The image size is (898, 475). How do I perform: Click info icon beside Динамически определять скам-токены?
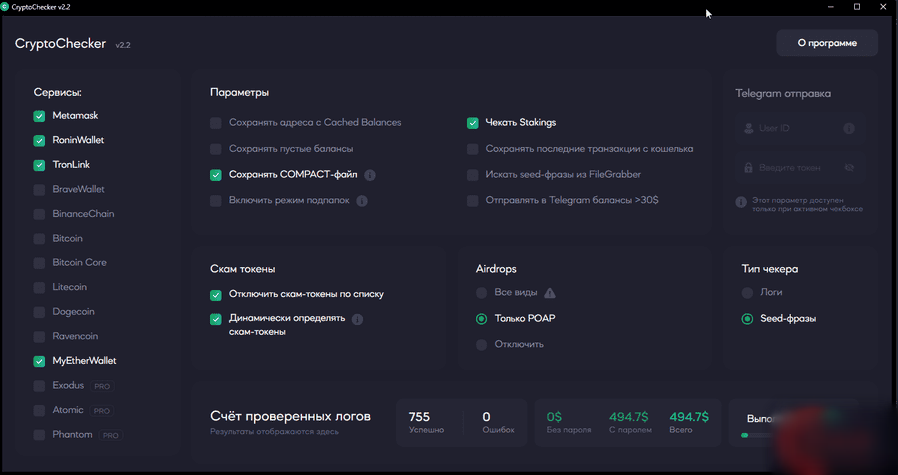(357, 319)
